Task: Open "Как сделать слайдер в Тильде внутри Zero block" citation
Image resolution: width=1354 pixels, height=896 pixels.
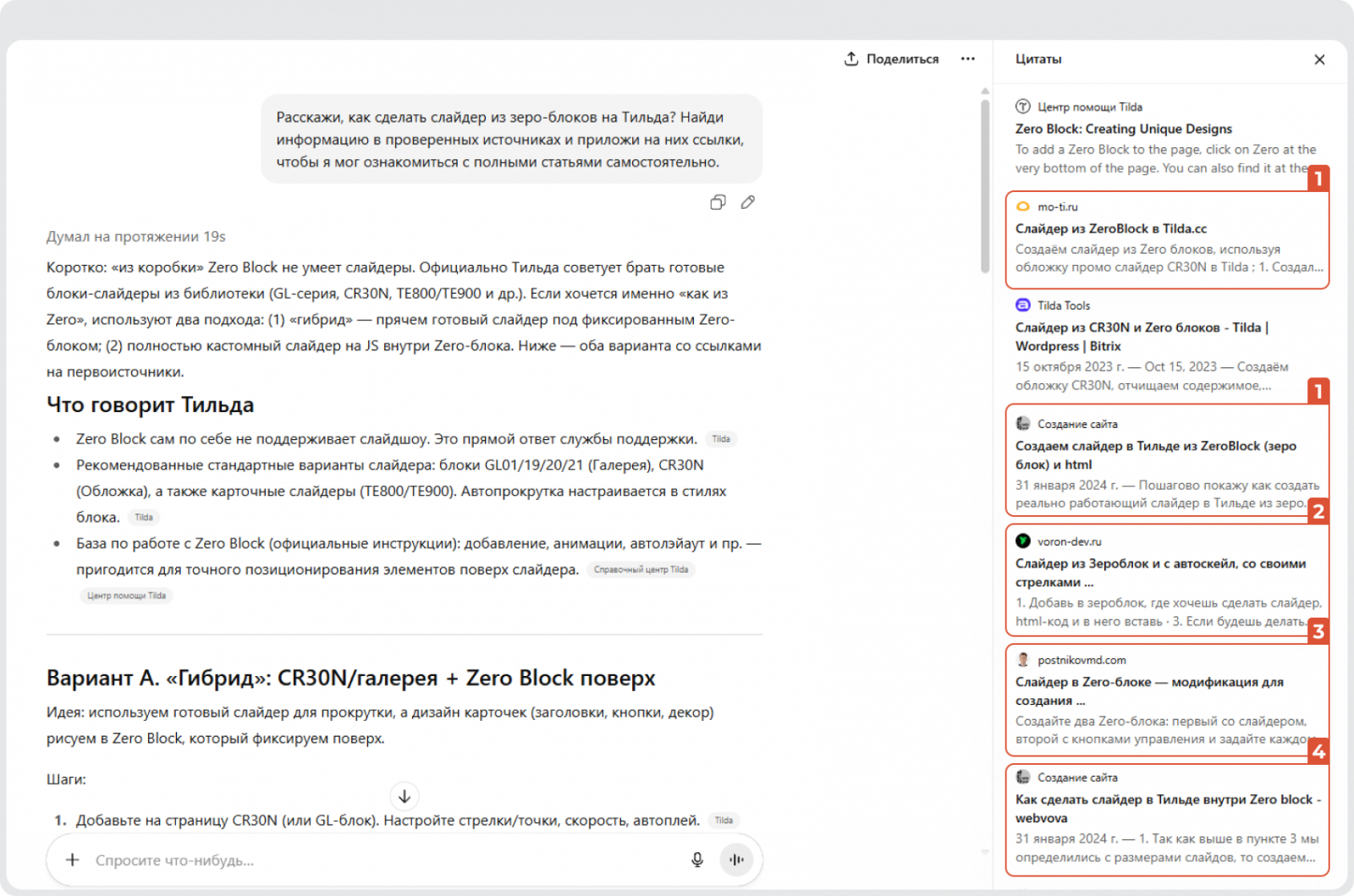Action: pyautogui.click(x=1168, y=809)
